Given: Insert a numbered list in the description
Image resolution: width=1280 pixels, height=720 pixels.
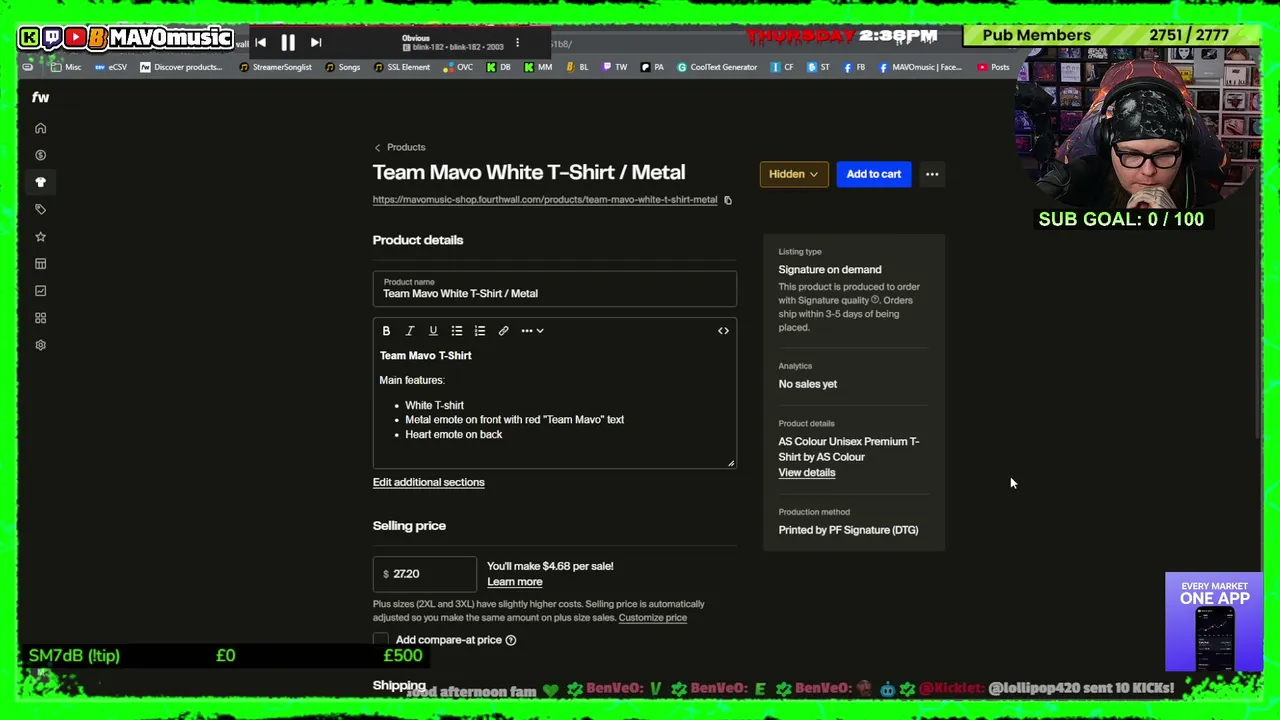Looking at the screenshot, I should pyautogui.click(x=480, y=331).
